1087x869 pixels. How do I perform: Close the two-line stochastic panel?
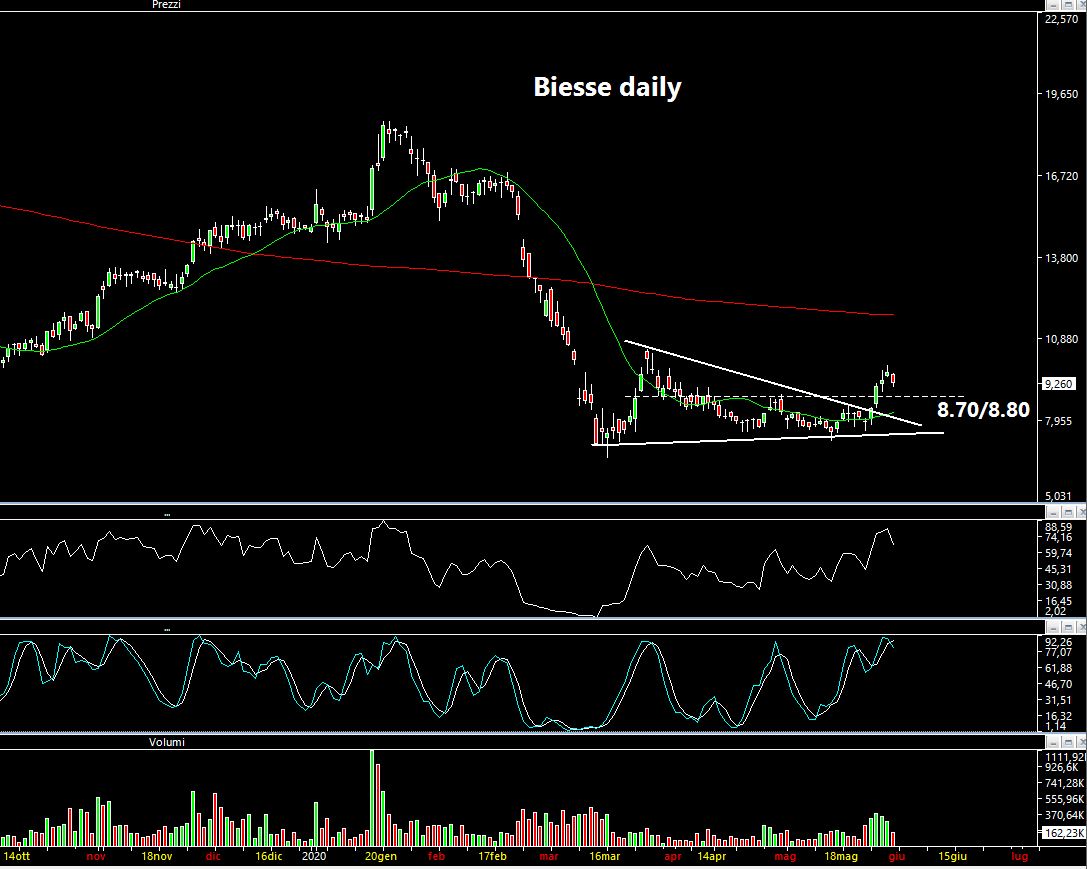tap(1080, 628)
